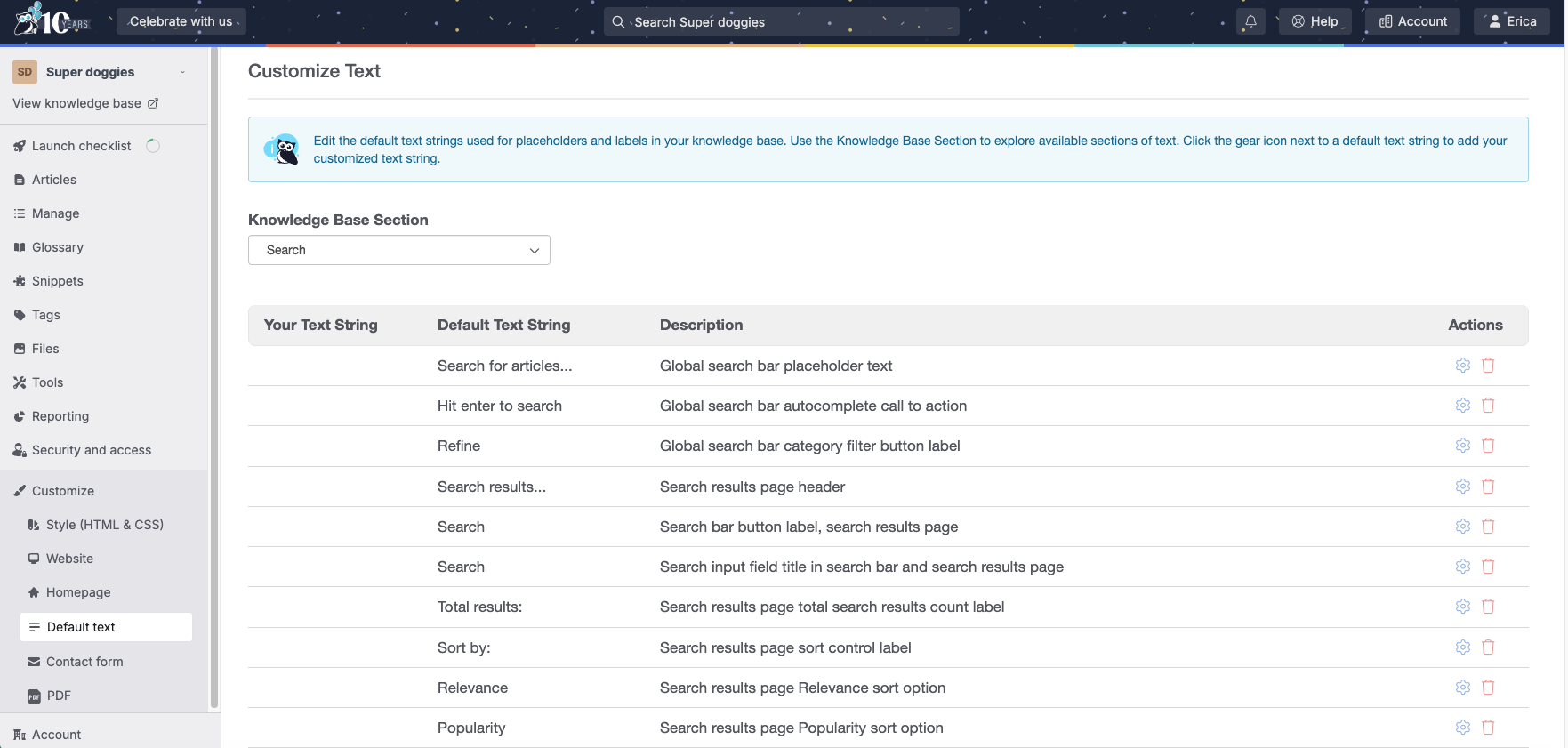Open Style (HTML & CSS) settings

tap(104, 525)
